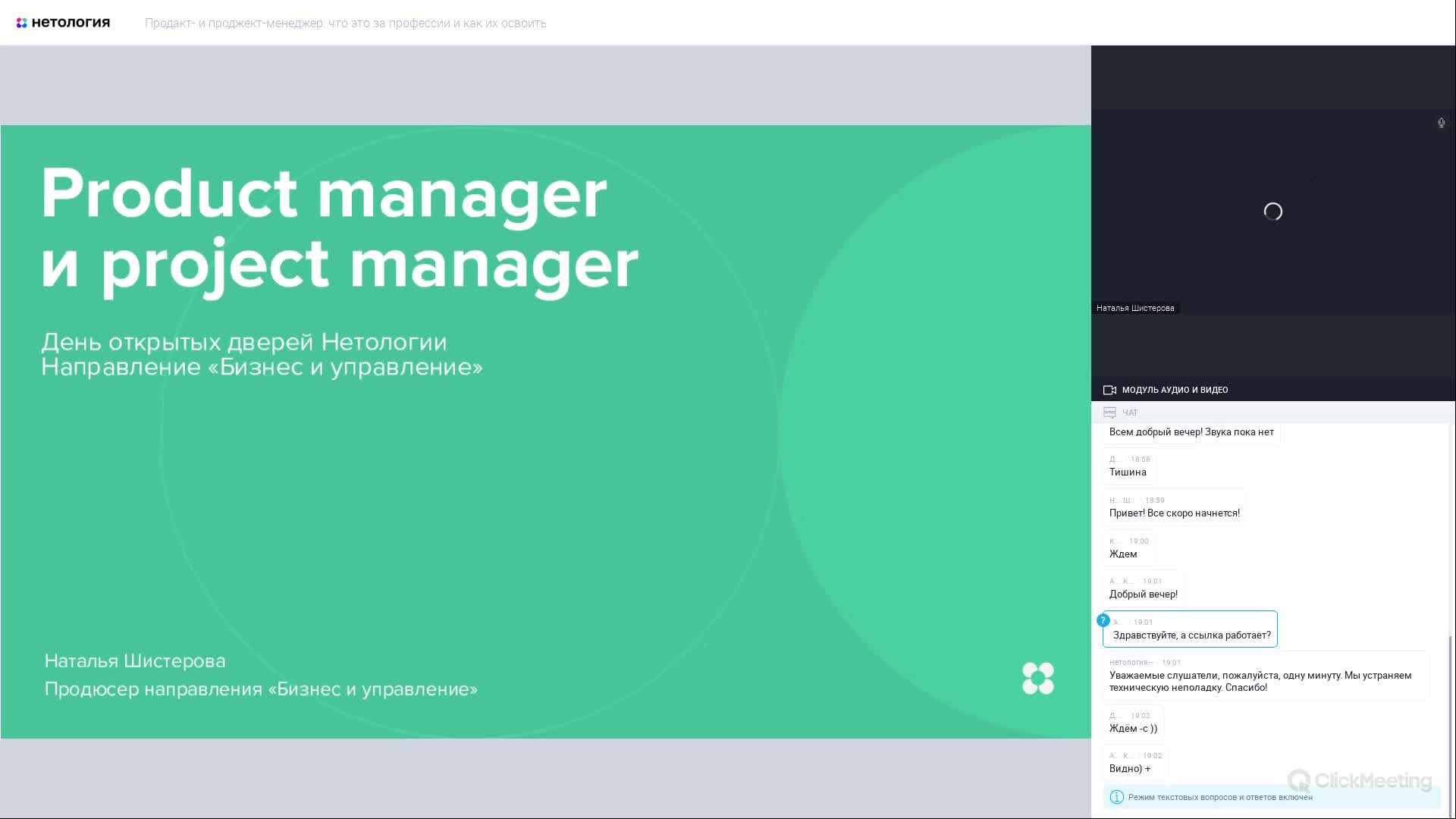Click the chat icon beside ЧАТ
Screen dimensions: 1456x819
(x=1109, y=413)
